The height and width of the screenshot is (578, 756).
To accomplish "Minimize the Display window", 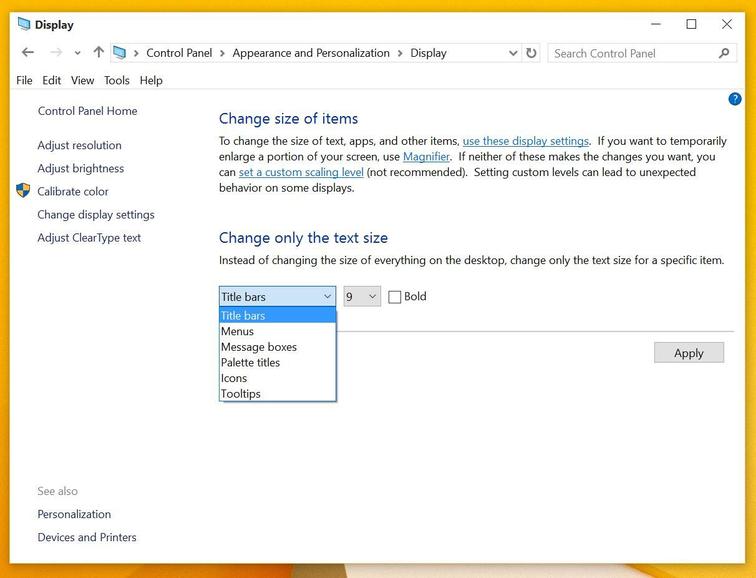I will point(656,24).
